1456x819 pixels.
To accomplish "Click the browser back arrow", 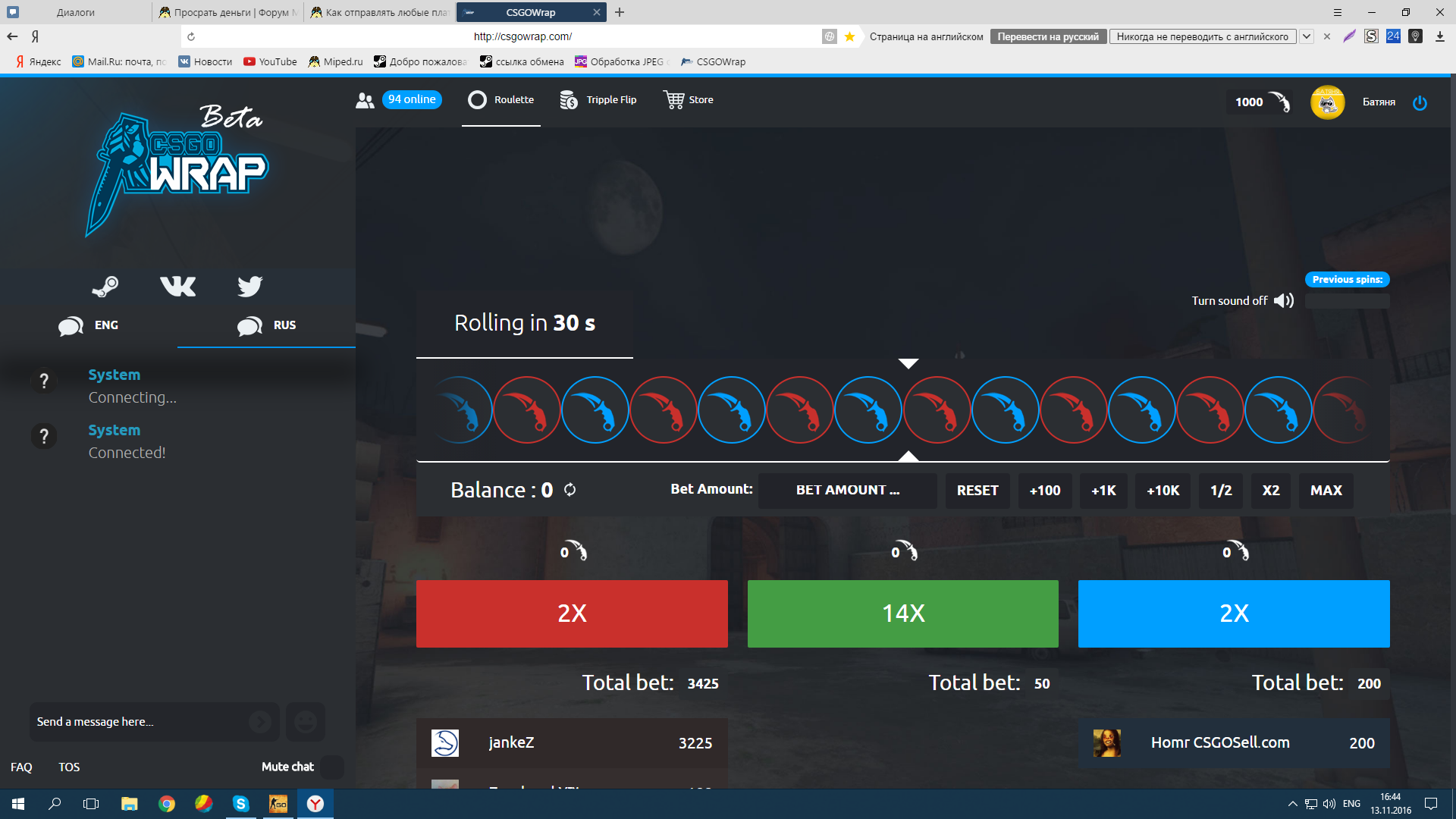I will click(x=12, y=36).
